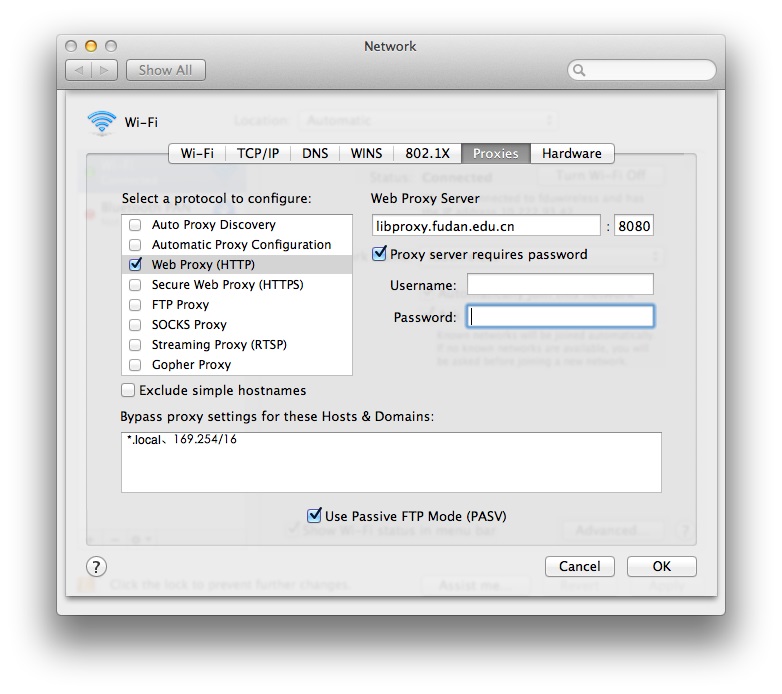Click the help question mark button
Image resolution: width=782 pixels, height=694 pixels.
[x=95, y=567]
